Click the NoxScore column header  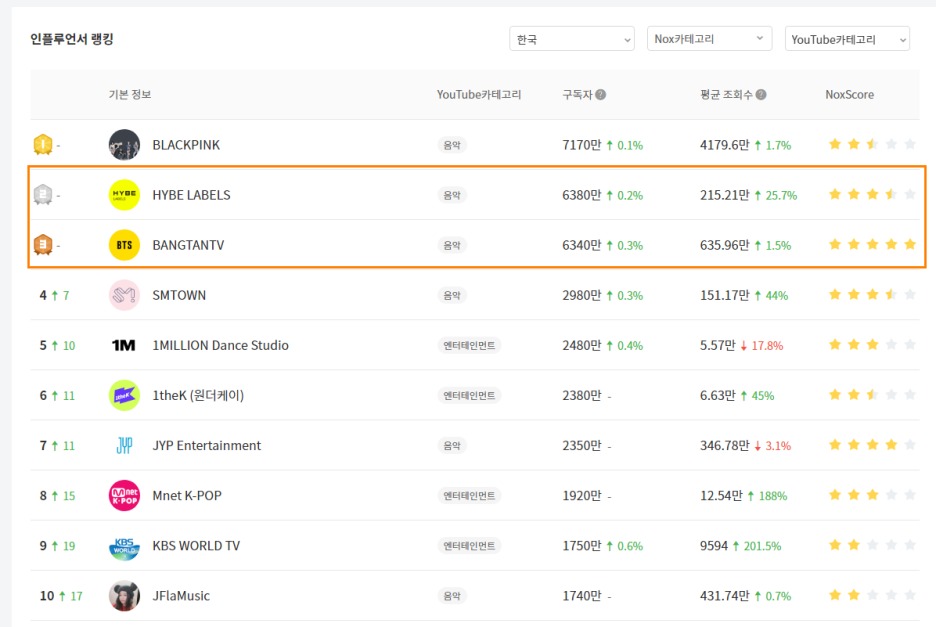tap(849, 94)
